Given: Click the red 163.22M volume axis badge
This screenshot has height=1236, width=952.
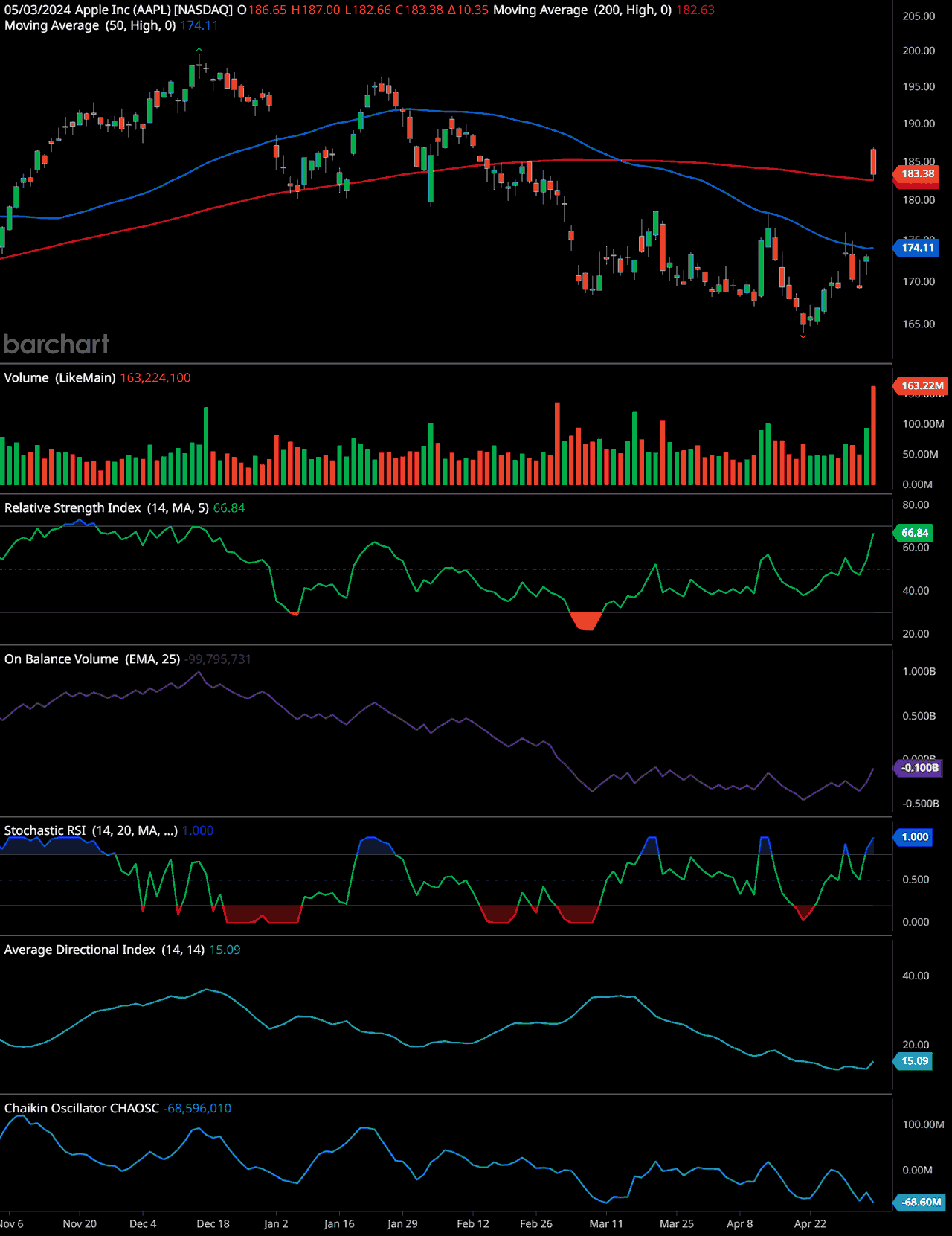Looking at the screenshot, I should [921, 385].
